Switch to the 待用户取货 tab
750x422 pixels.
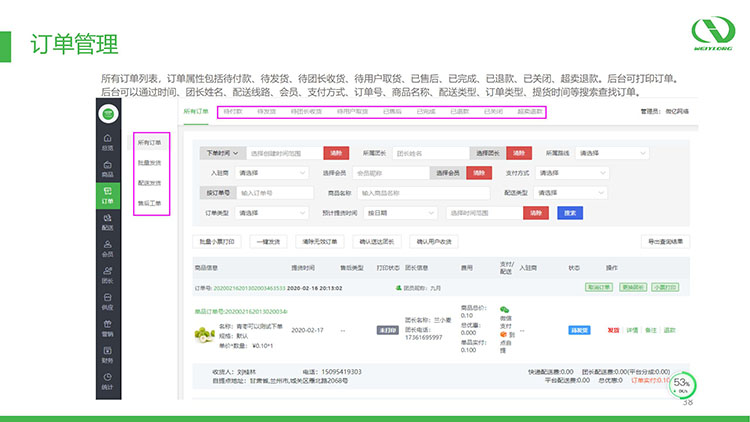coord(352,111)
